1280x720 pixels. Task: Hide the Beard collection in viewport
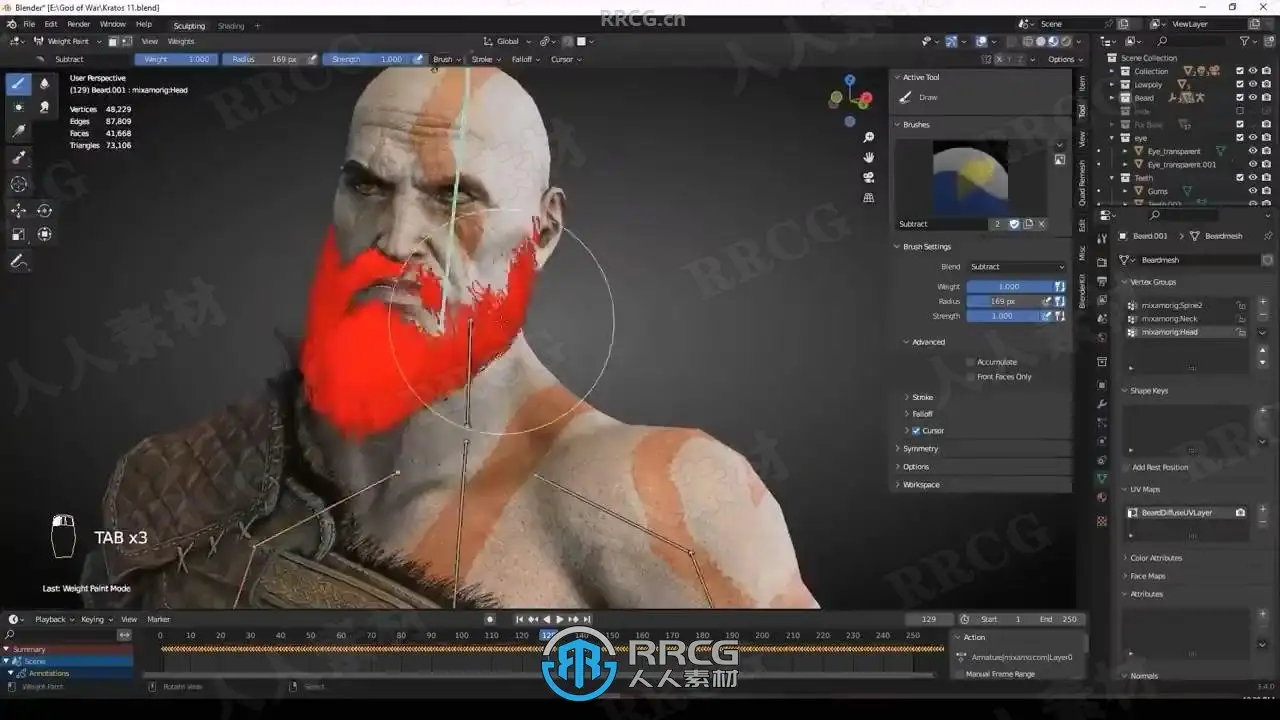point(1253,98)
